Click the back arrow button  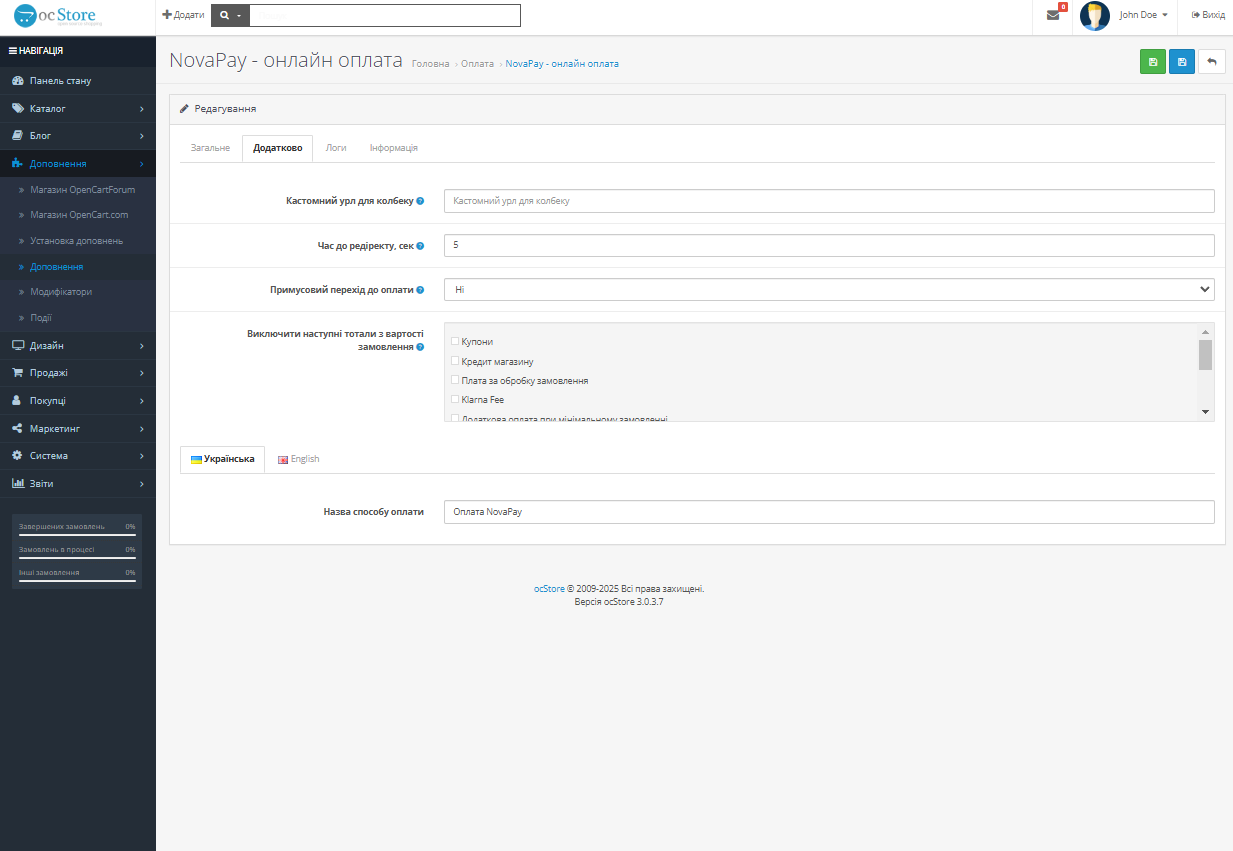[1211, 62]
